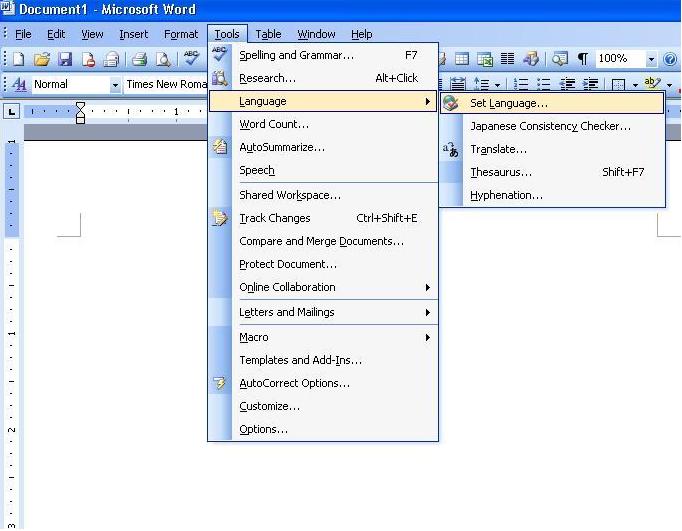Open the Zoom percentage dropdown
682x531 pixels.
652,60
